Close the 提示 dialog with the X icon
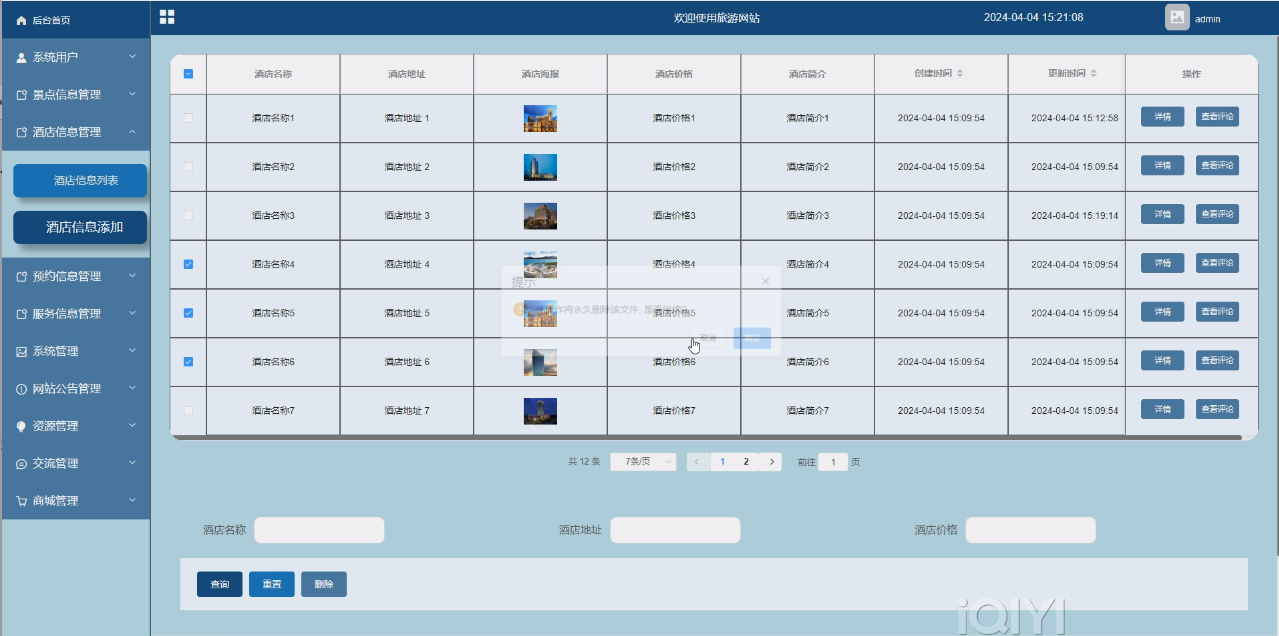Image resolution: width=1279 pixels, height=636 pixels. pyautogui.click(x=766, y=282)
